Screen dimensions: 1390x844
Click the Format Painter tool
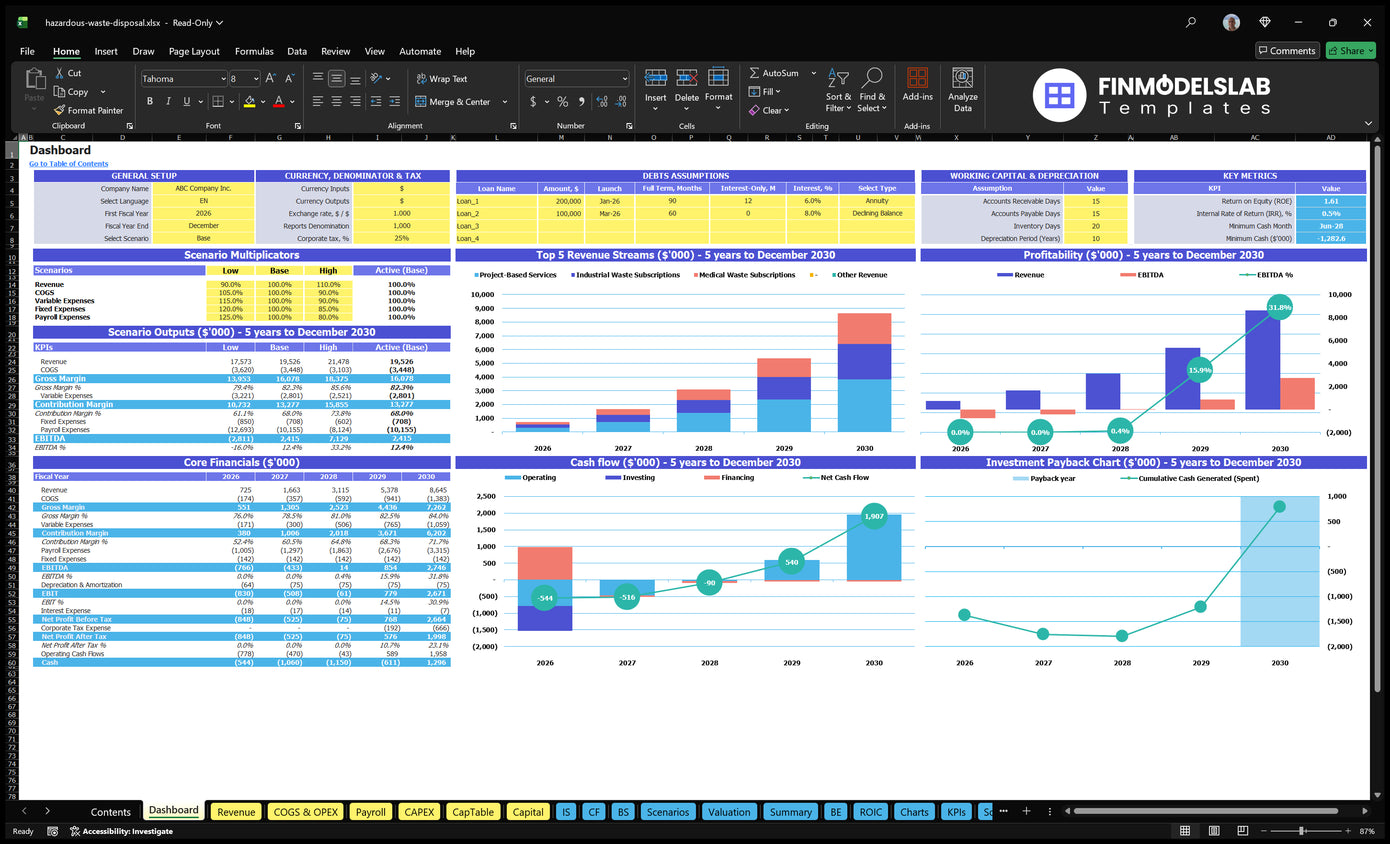tap(89, 110)
